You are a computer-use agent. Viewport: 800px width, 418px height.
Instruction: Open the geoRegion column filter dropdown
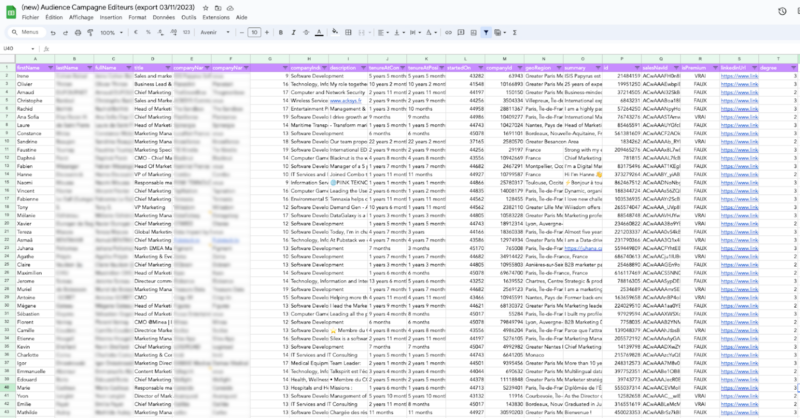(x=559, y=68)
